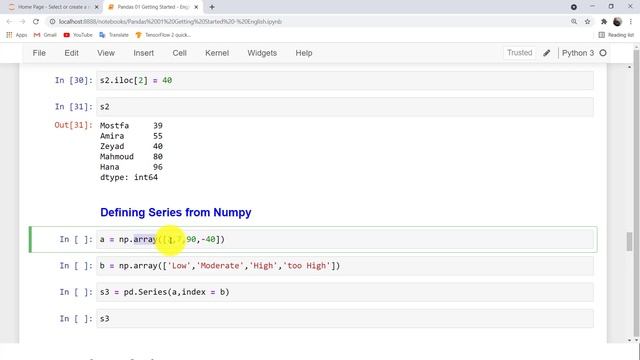The height and width of the screenshot is (360, 640).
Task: Click the Mahmoud row in Out[31]
Action: pyautogui.click(x=131, y=157)
